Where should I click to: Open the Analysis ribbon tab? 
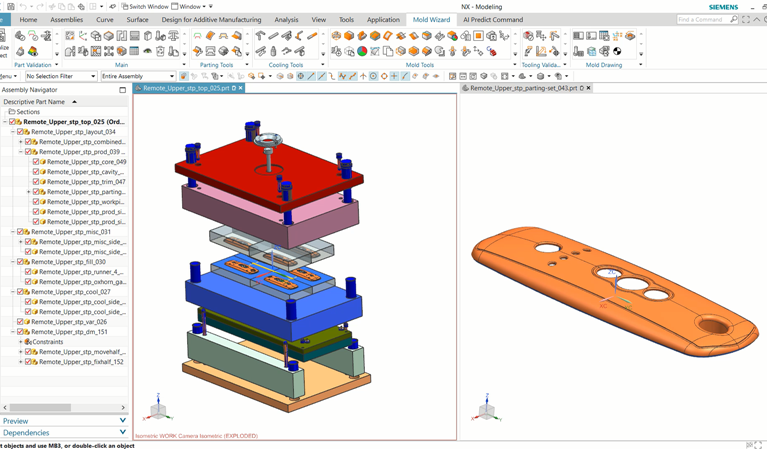pos(286,20)
